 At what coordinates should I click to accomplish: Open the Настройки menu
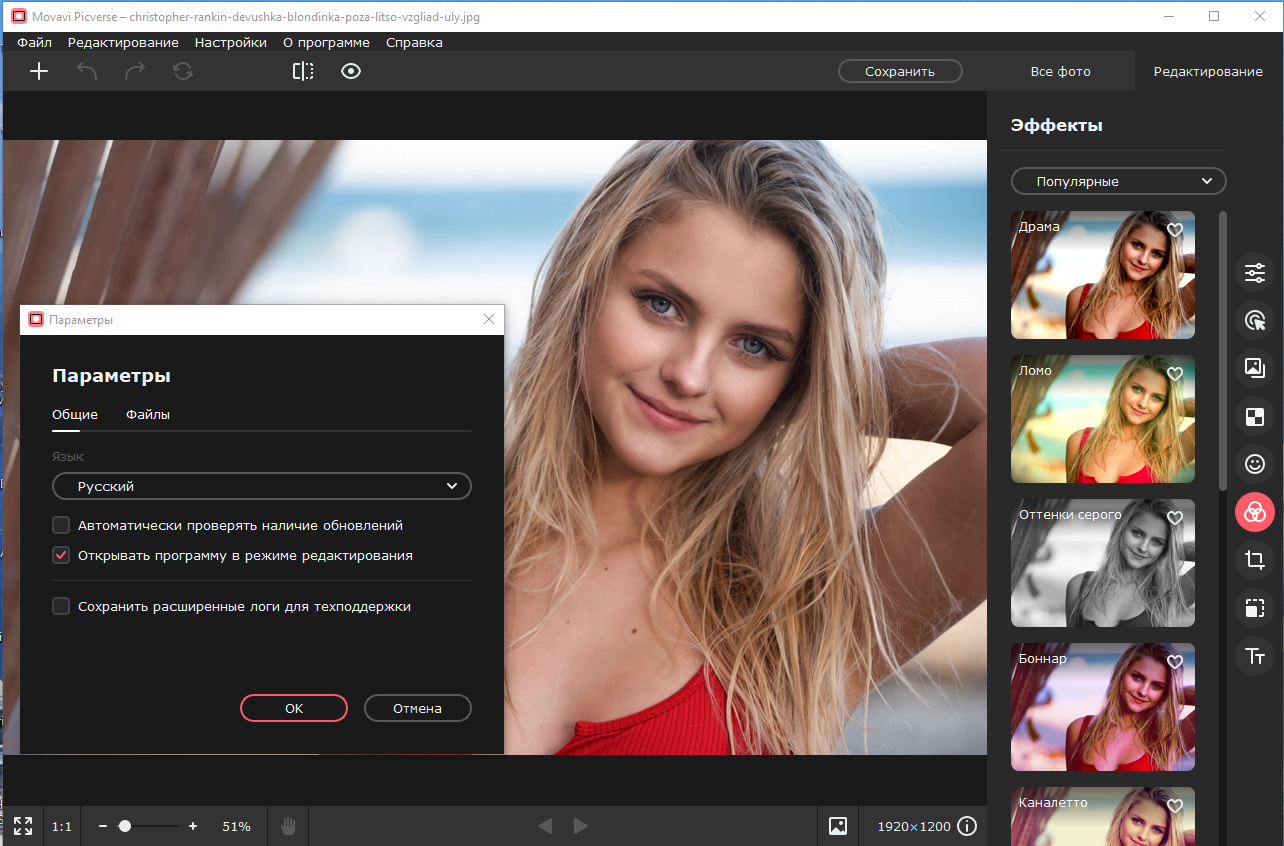coord(231,43)
